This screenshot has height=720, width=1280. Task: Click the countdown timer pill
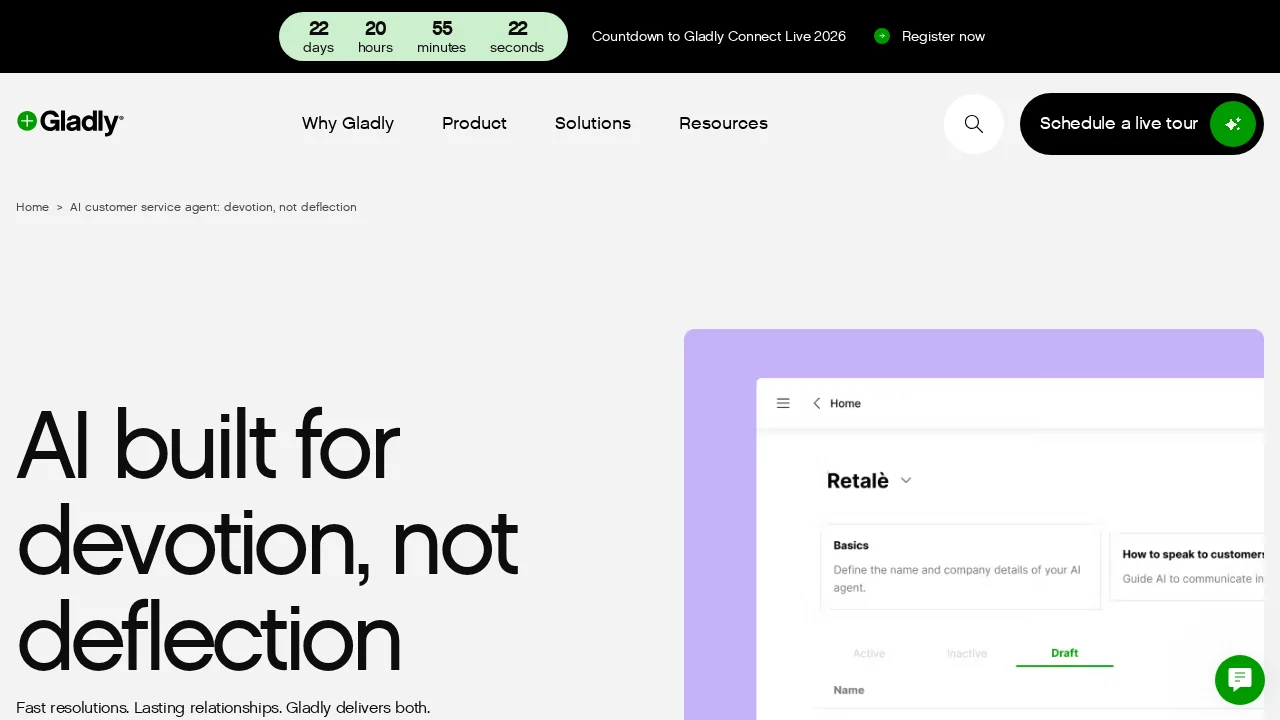423,37
